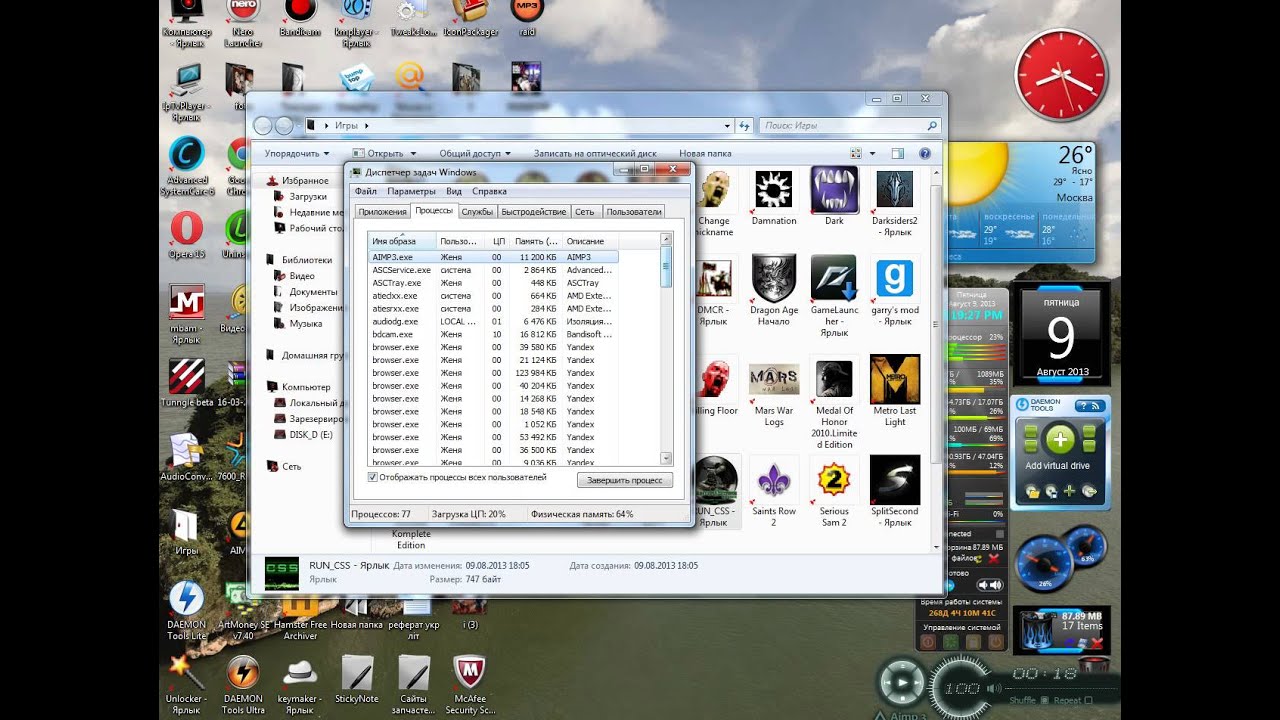Switch to the Быстродействие tab

click(534, 212)
